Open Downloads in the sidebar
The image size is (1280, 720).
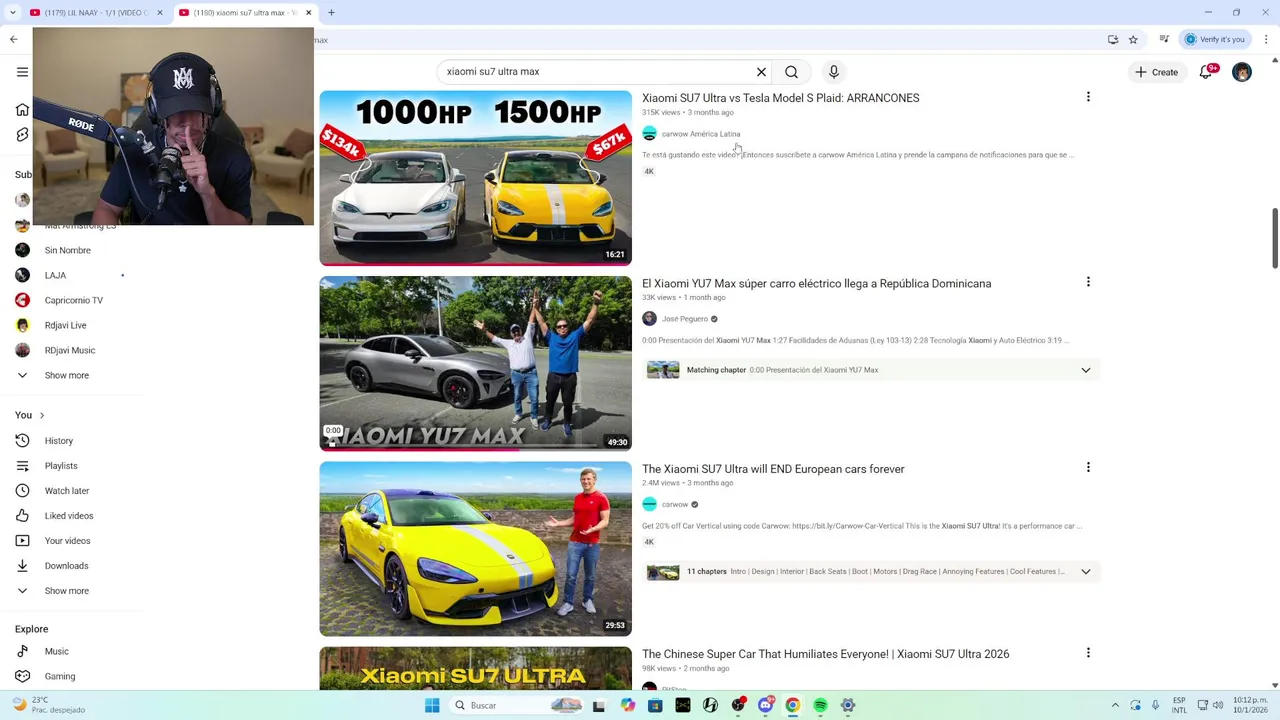66,566
